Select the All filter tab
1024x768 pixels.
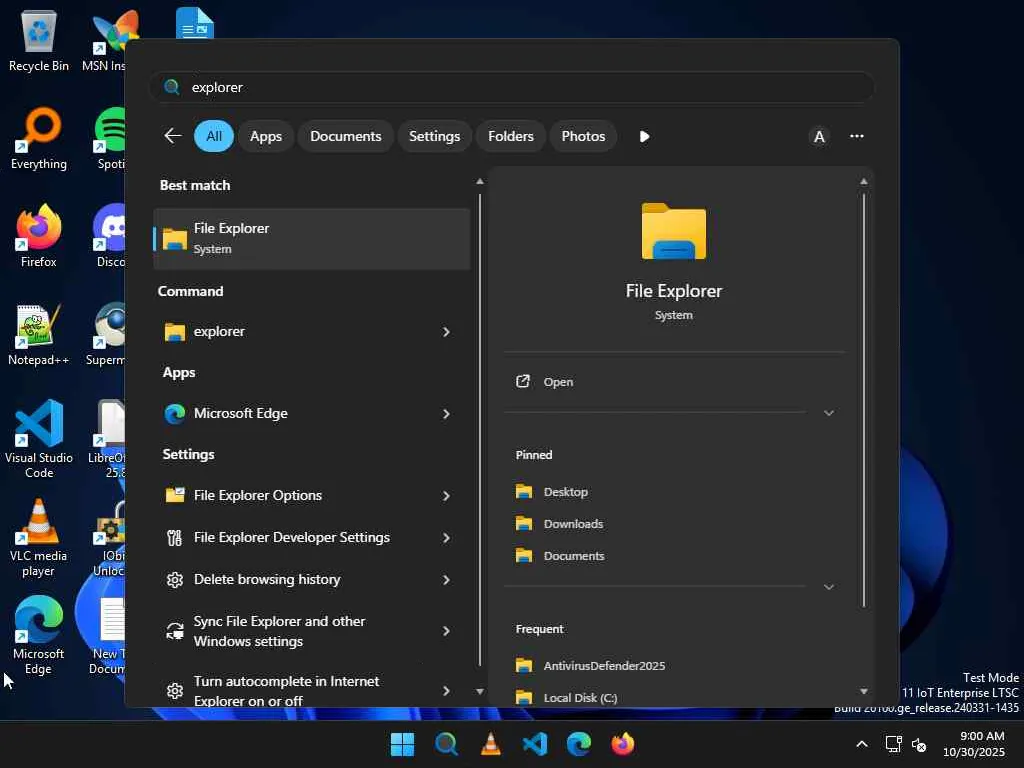[x=214, y=136]
